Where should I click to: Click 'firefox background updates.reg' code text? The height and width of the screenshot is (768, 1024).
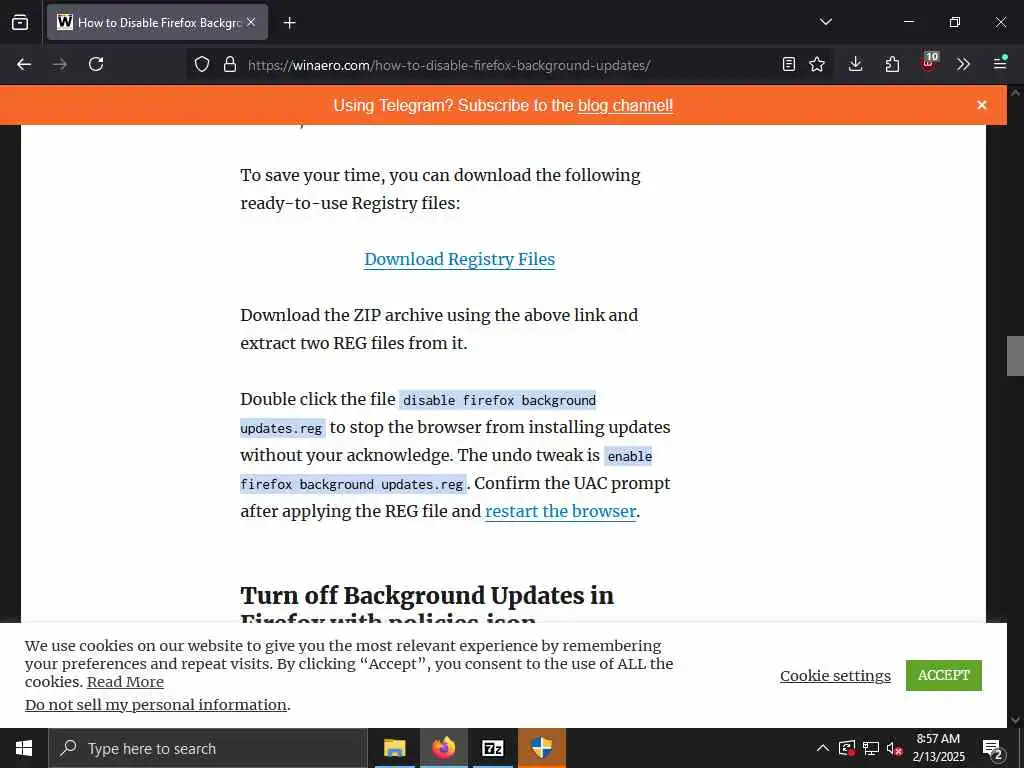click(x=352, y=485)
